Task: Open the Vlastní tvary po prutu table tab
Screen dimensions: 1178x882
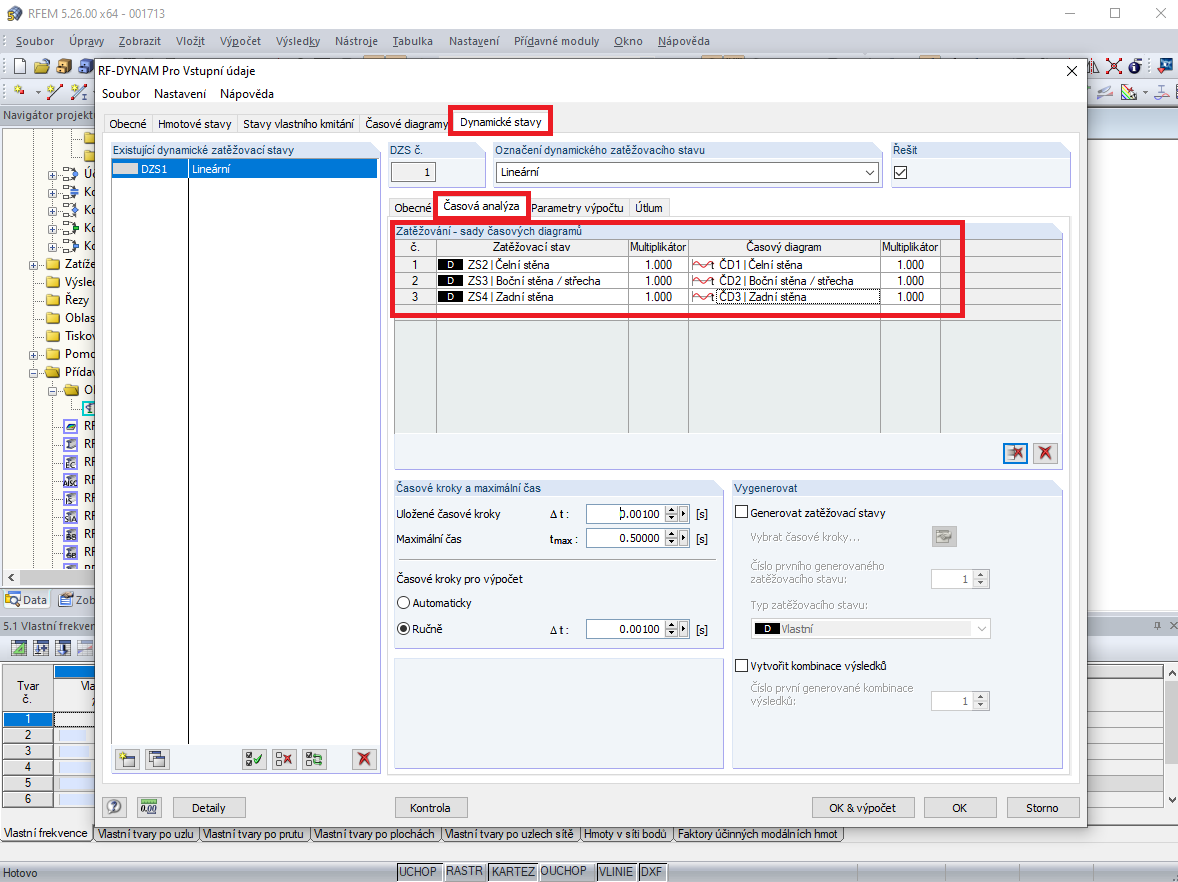Action: (x=253, y=834)
